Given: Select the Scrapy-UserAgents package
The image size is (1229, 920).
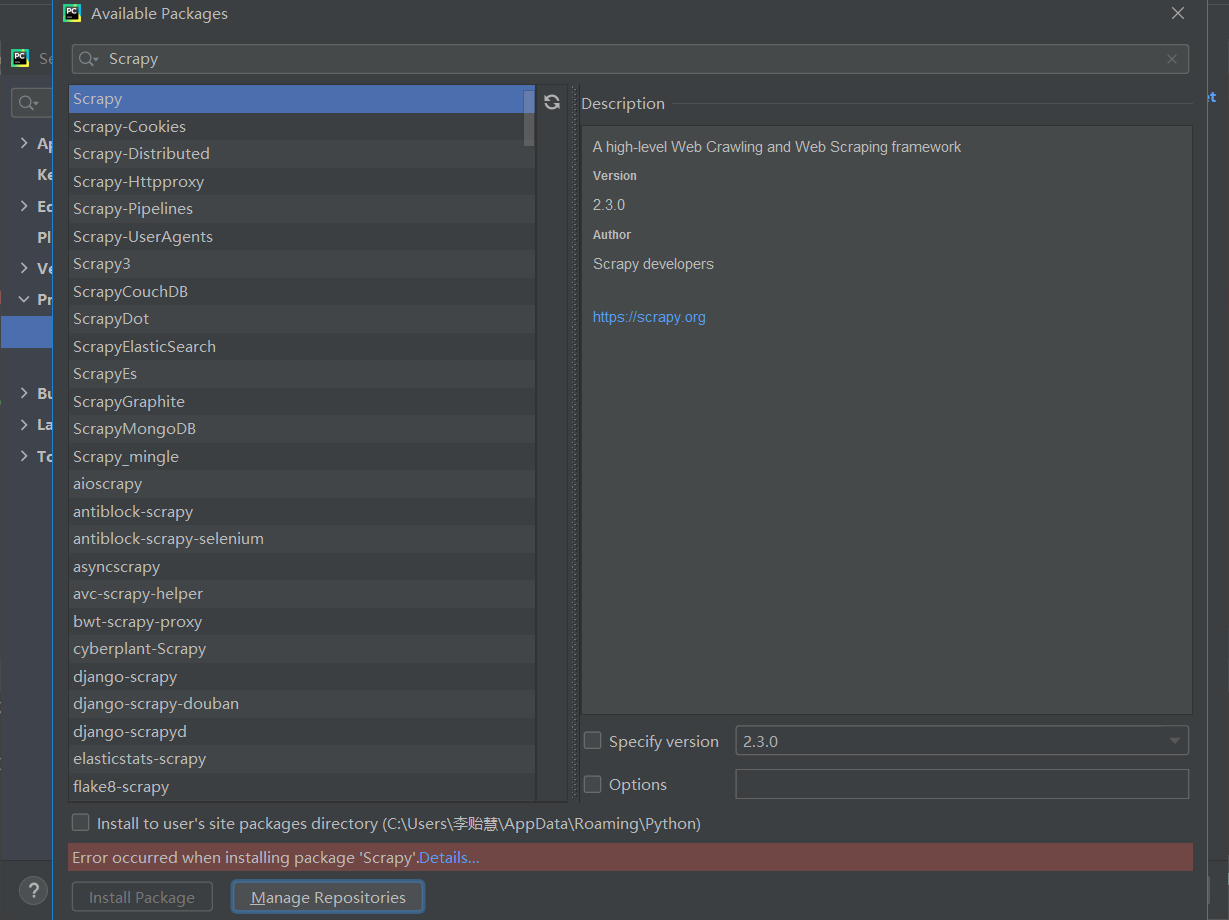Looking at the screenshot, I should 301,236.
